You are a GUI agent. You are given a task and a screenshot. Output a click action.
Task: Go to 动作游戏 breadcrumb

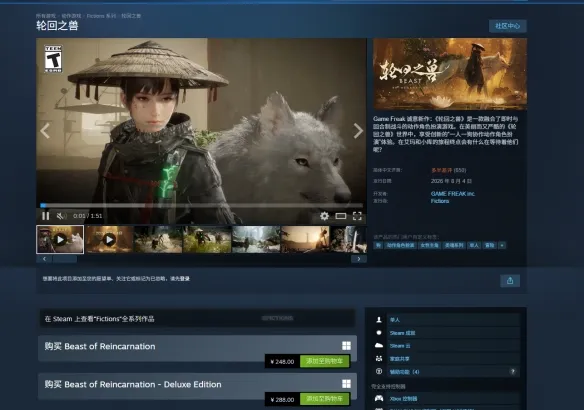pos(71,16)
